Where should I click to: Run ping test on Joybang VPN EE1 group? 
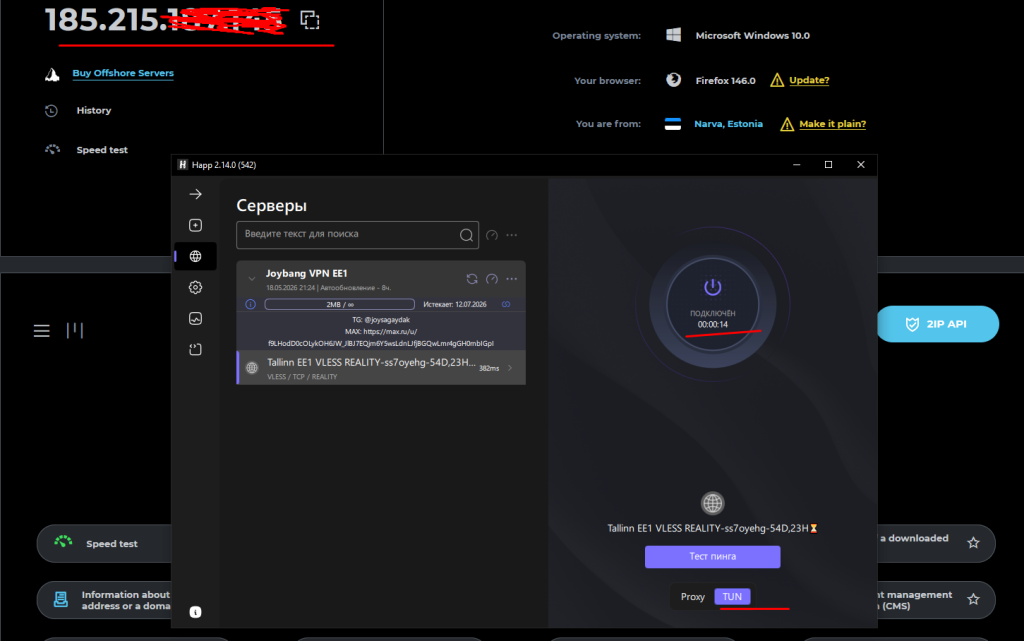pos(492,279)
